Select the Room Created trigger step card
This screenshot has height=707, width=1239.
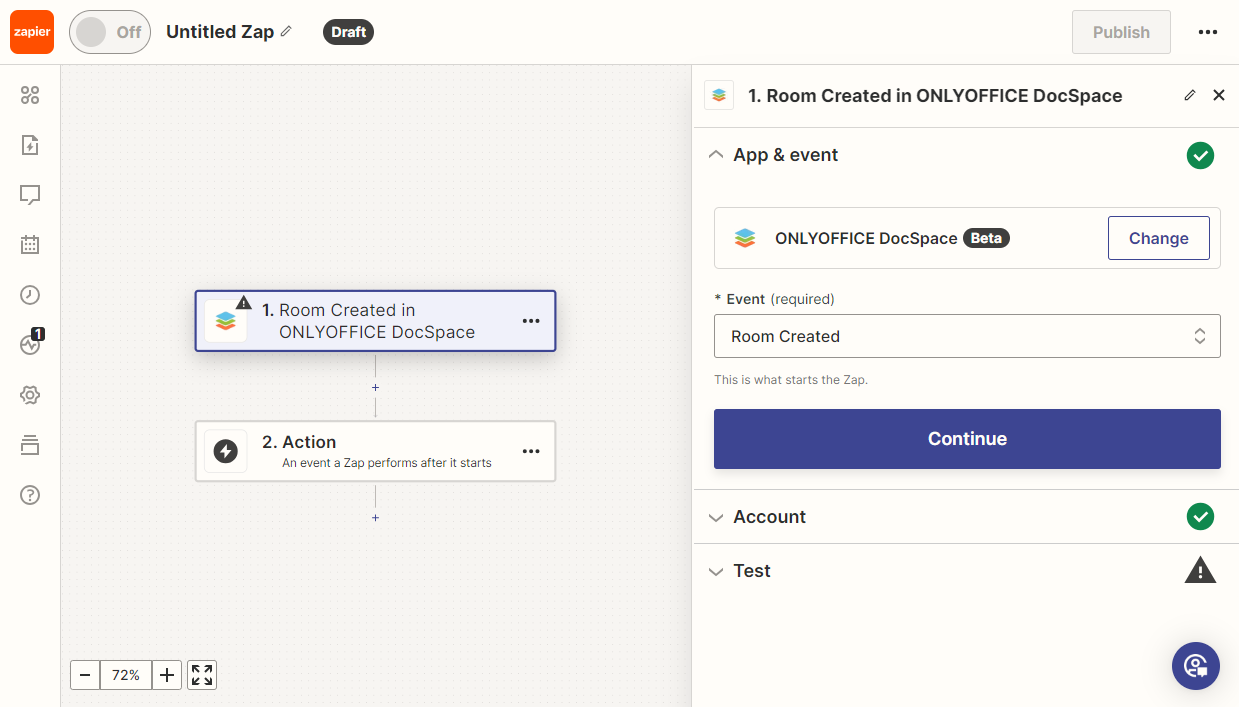375,321
